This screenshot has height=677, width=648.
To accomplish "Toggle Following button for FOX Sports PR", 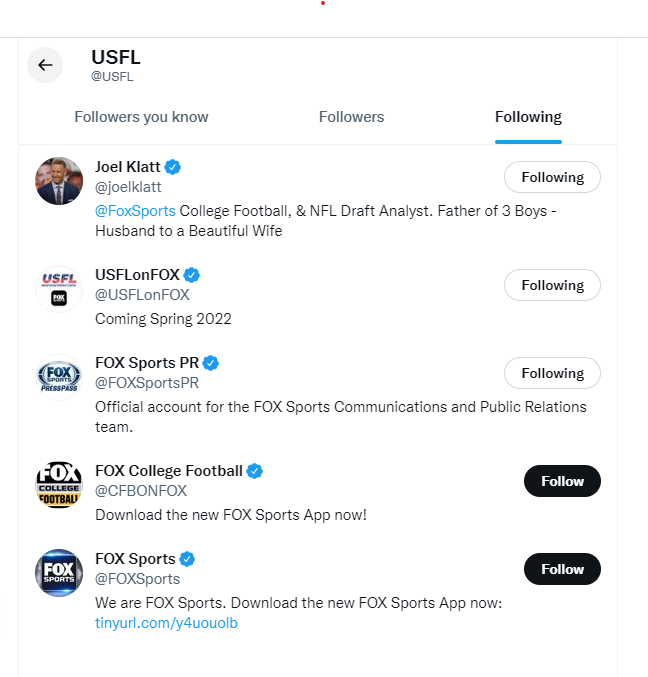I will 552,373.
